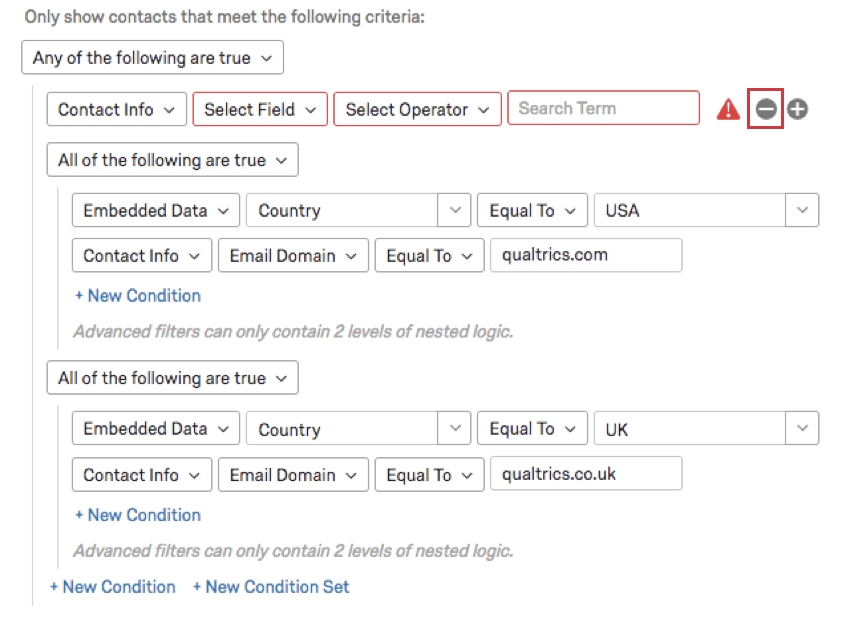Expand the USA value dropdown

pyautogui.click(x=802, y=211)
